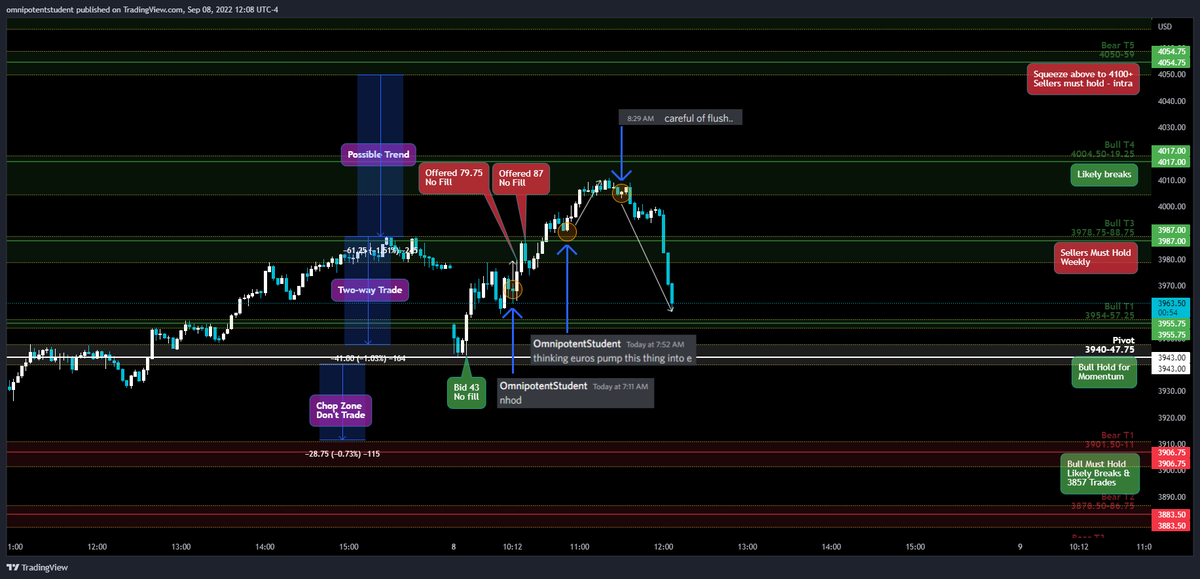Click the 4030.00 price axis tick

tap(1172, 127)
